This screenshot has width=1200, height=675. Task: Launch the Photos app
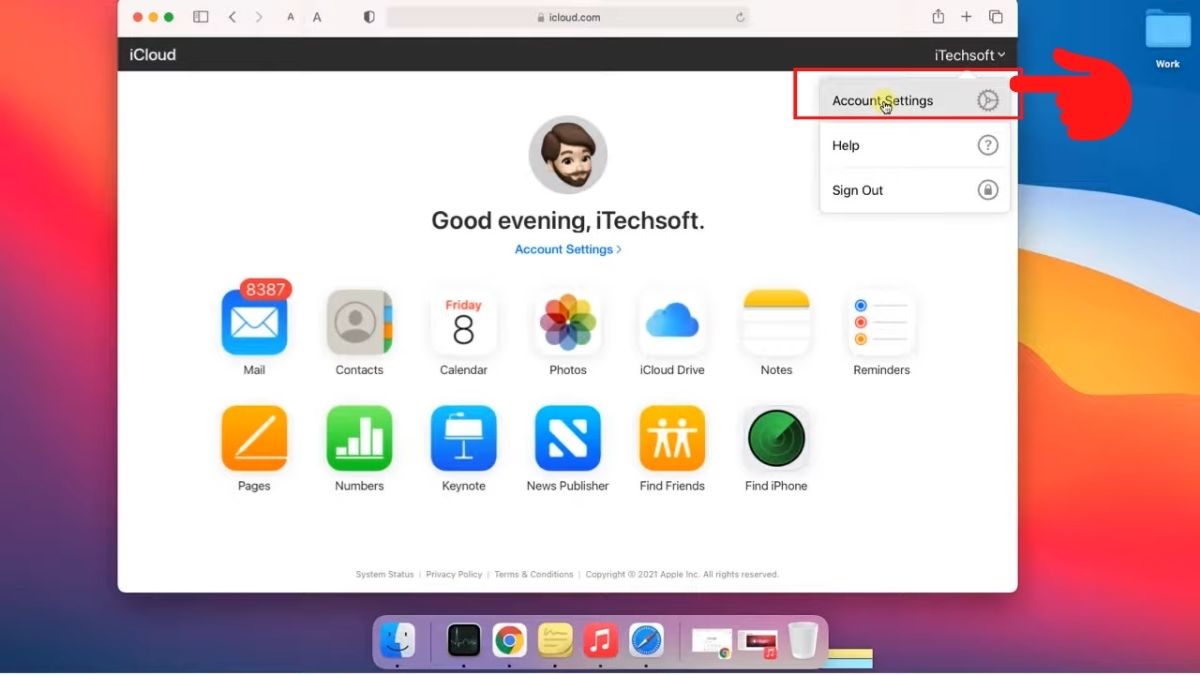point(568,322)
